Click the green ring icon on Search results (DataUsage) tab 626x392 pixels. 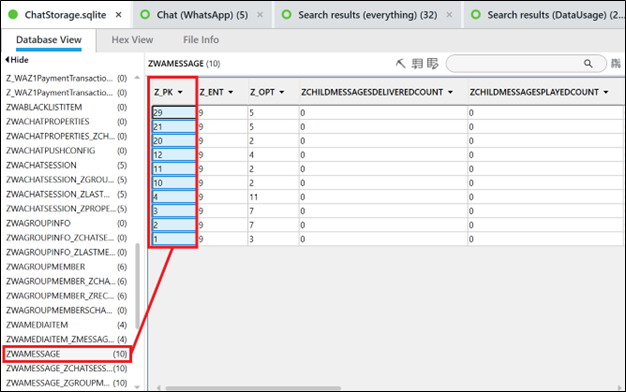pos(475,15)
